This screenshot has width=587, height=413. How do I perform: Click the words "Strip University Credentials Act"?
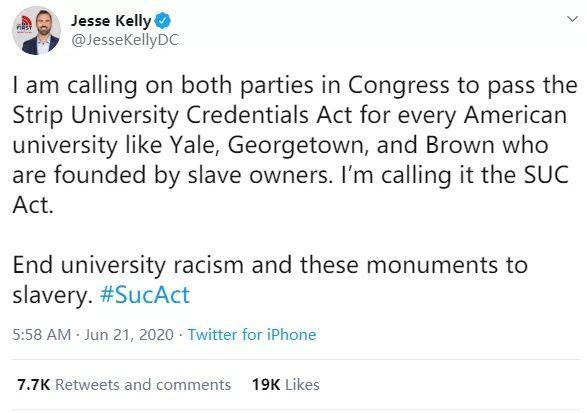coord(182,115)
